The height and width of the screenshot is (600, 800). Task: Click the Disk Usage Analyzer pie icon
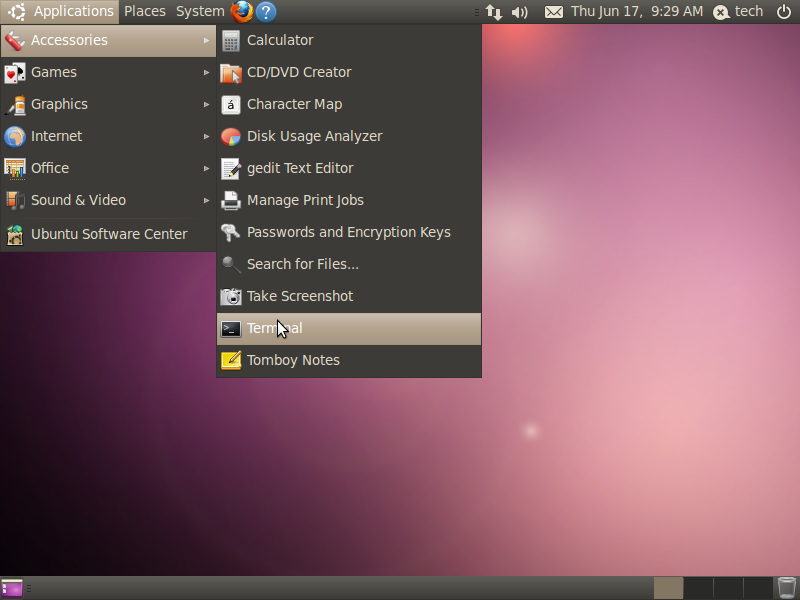[x=231, y=137]
